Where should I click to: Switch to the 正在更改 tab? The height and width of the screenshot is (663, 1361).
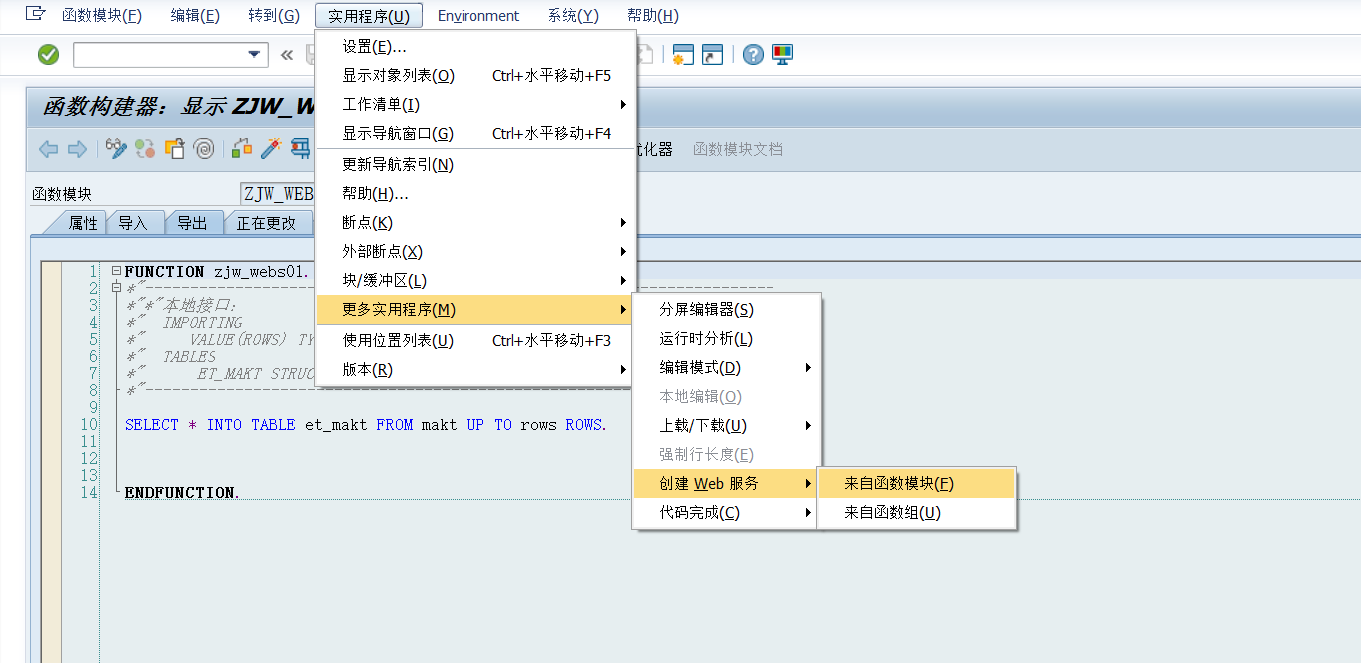coord(267,223)
